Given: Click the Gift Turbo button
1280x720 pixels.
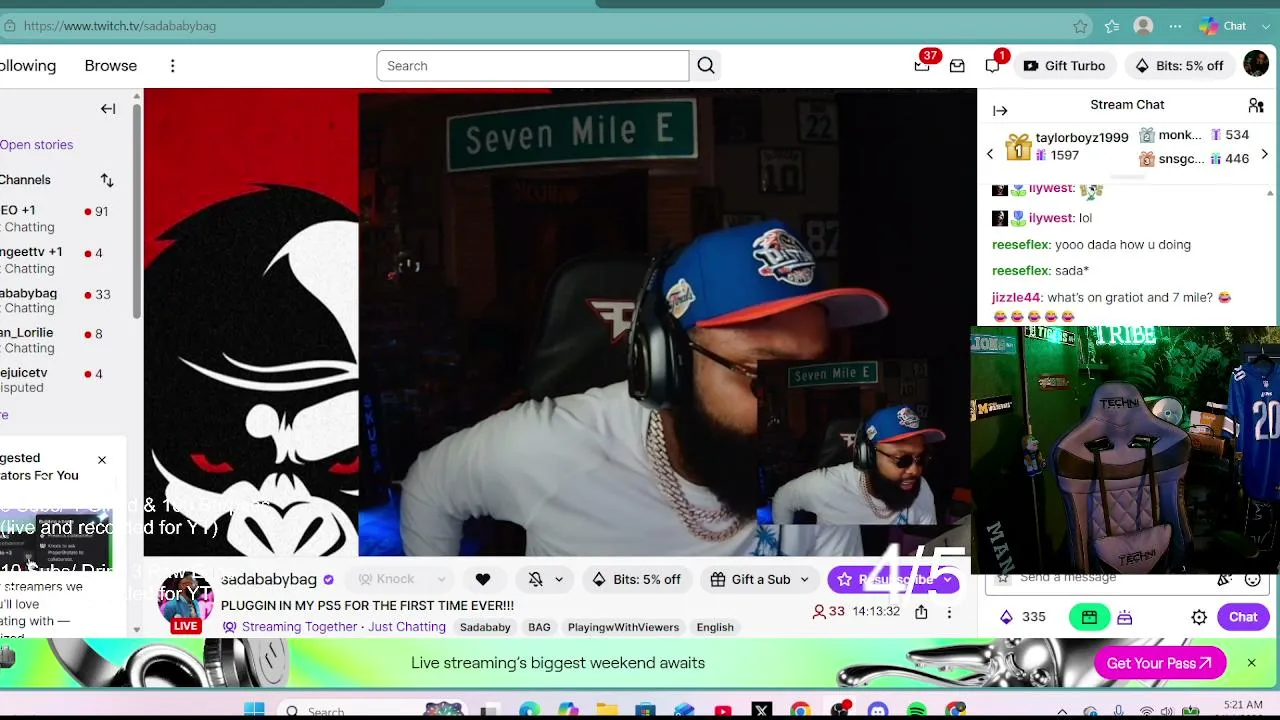Looking at the screenshot, I should click(x=1064, y=66).
